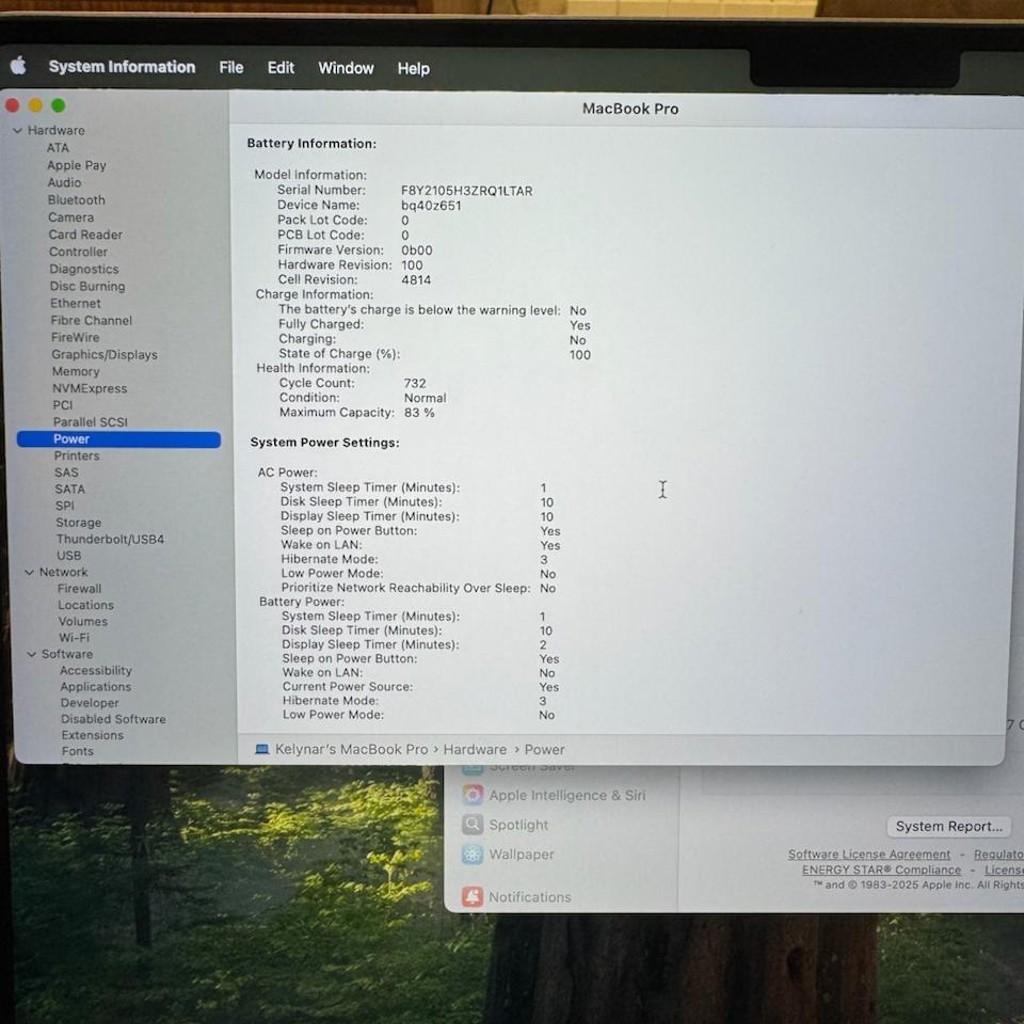Select Memory in the sidebar
Image resolution: width=1024 pixels, height=1024 pixels.
pyautogui.click(x=76, y=371)
